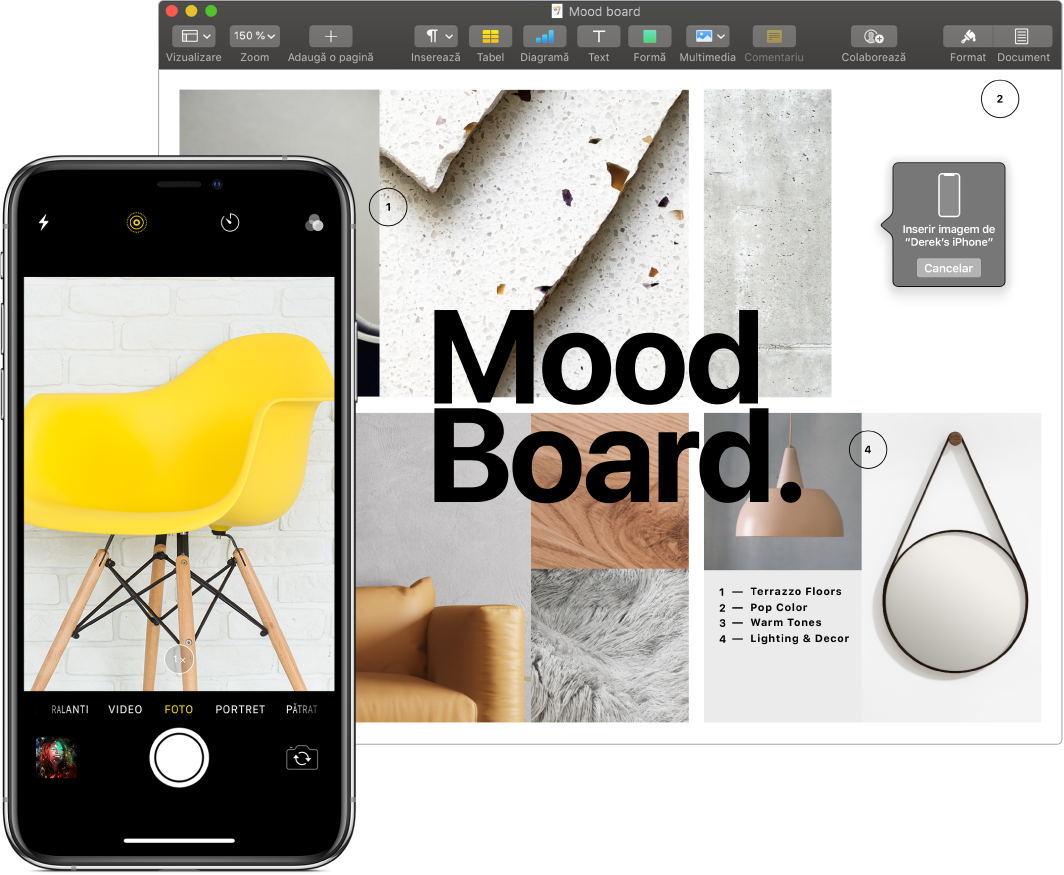Flip the iPhone camera with switch icon

pos(302,758)
